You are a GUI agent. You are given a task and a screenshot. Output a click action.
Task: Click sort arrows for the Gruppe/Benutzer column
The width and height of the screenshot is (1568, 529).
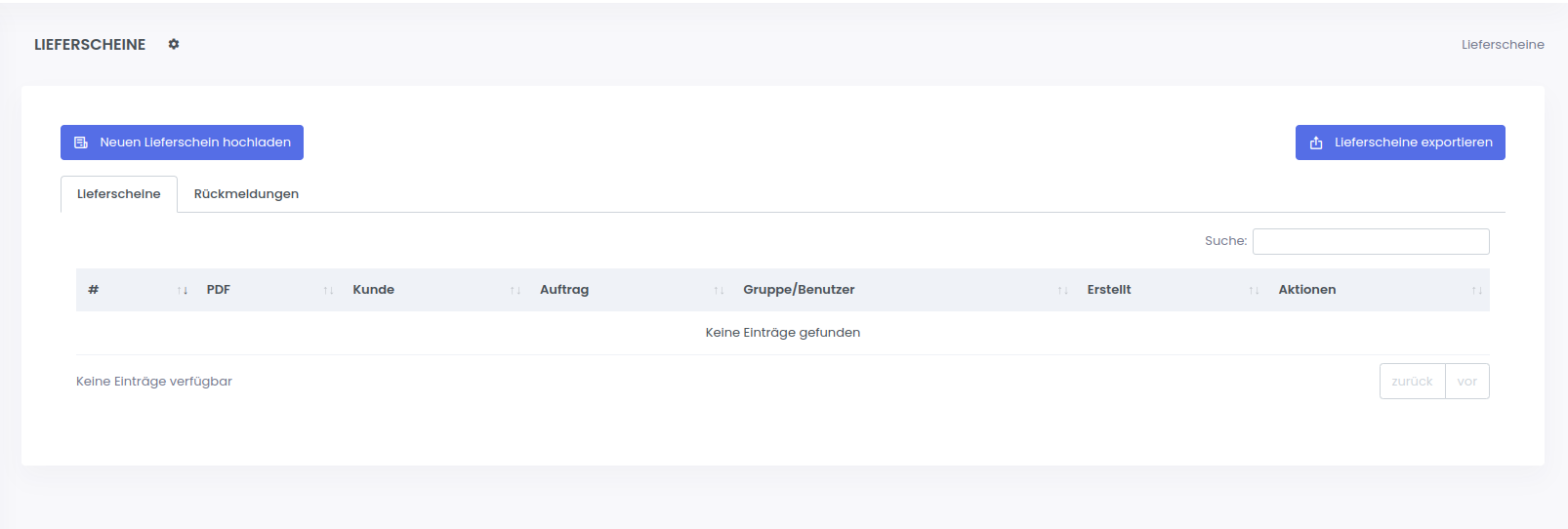(x=1062, y=290)
